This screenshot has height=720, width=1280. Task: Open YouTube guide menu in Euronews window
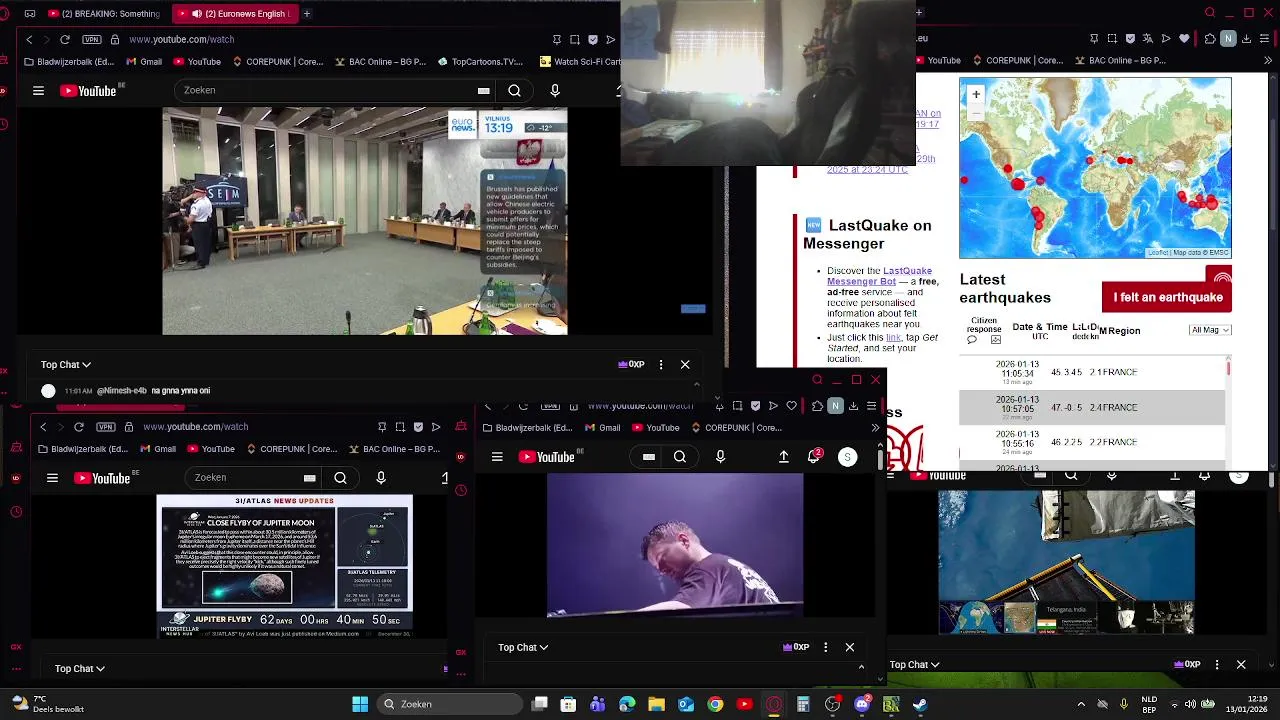tap(38, 90)
